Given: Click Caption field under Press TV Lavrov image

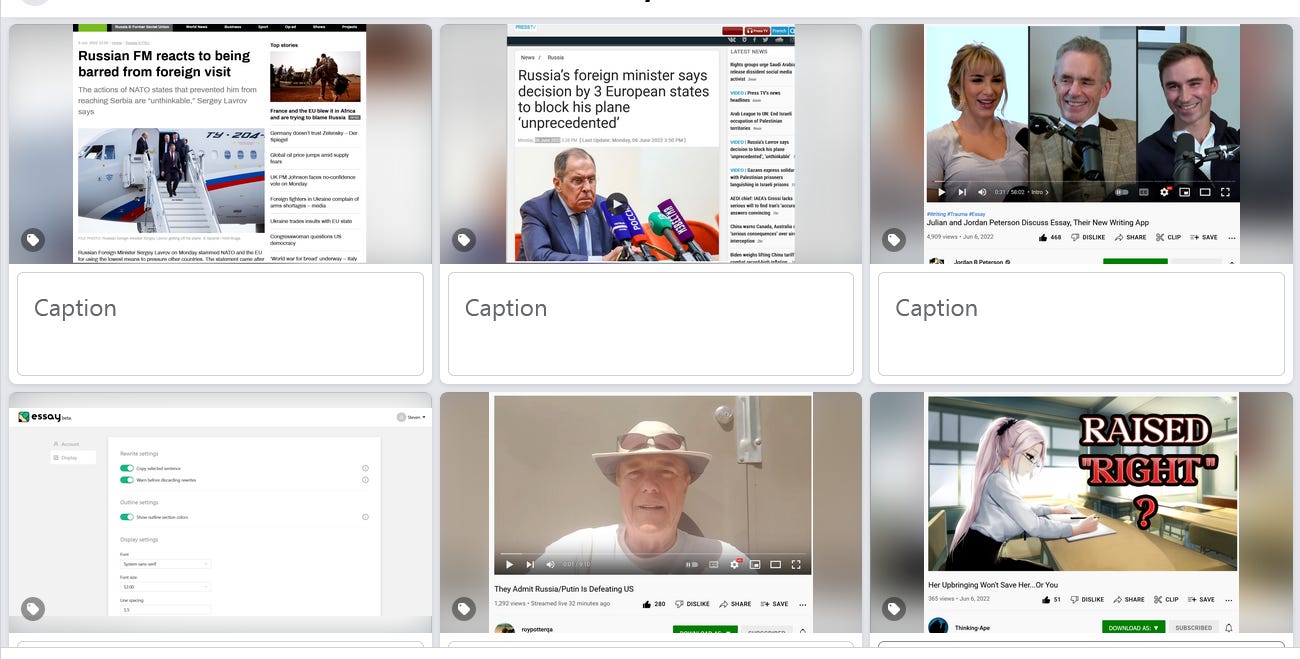Looking at the screenshot, I should (x=650, y=324).
